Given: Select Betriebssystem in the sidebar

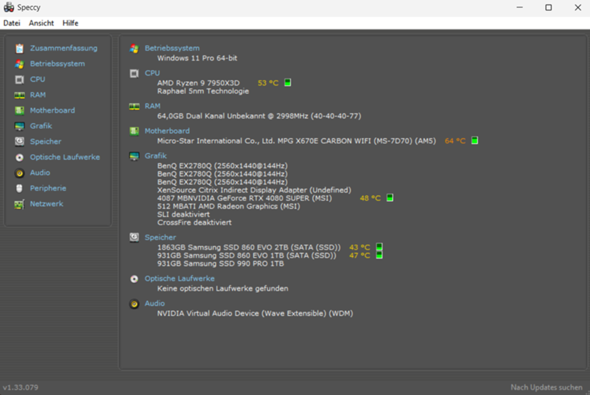Looking at the screenshot, I should pos(58,64).
